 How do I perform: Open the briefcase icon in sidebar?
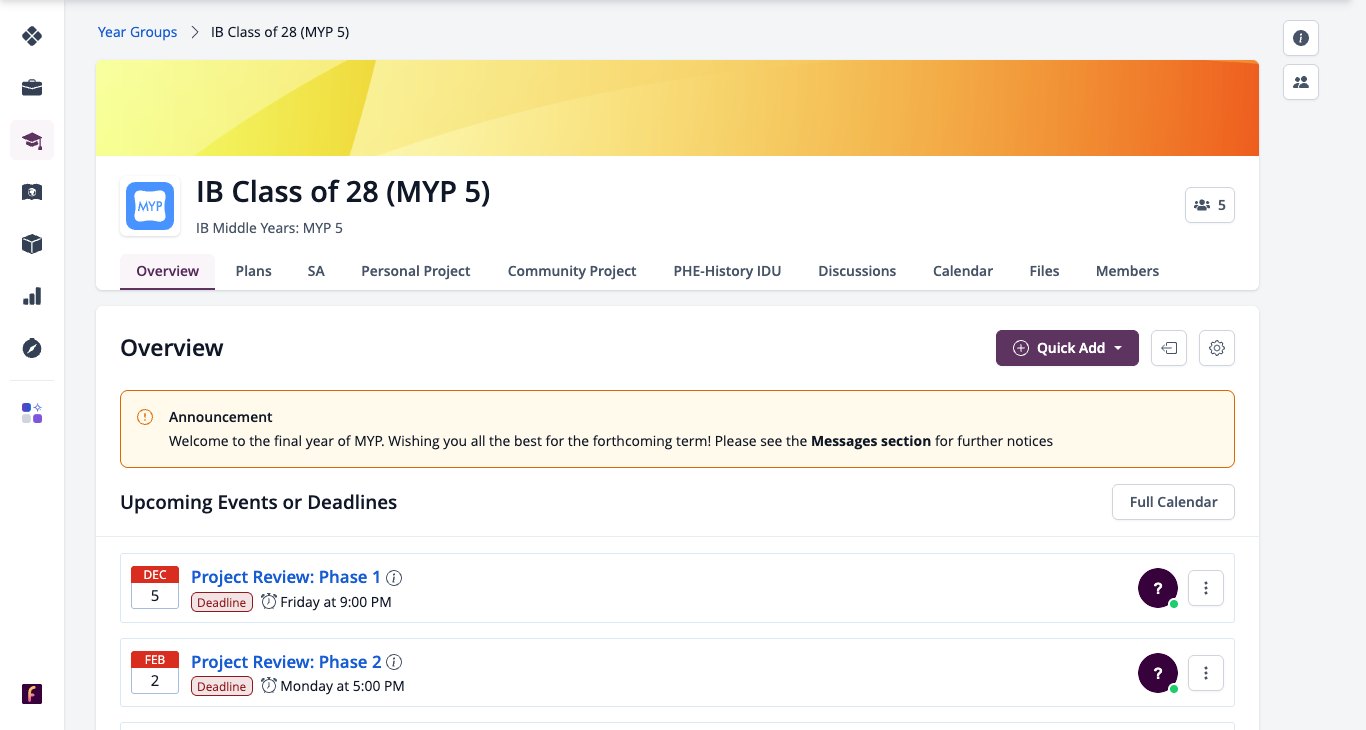[x=32, y=88]
